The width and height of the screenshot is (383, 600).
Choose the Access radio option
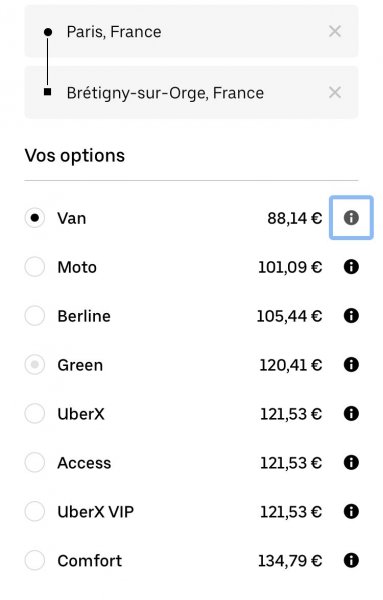pos(35,463)
